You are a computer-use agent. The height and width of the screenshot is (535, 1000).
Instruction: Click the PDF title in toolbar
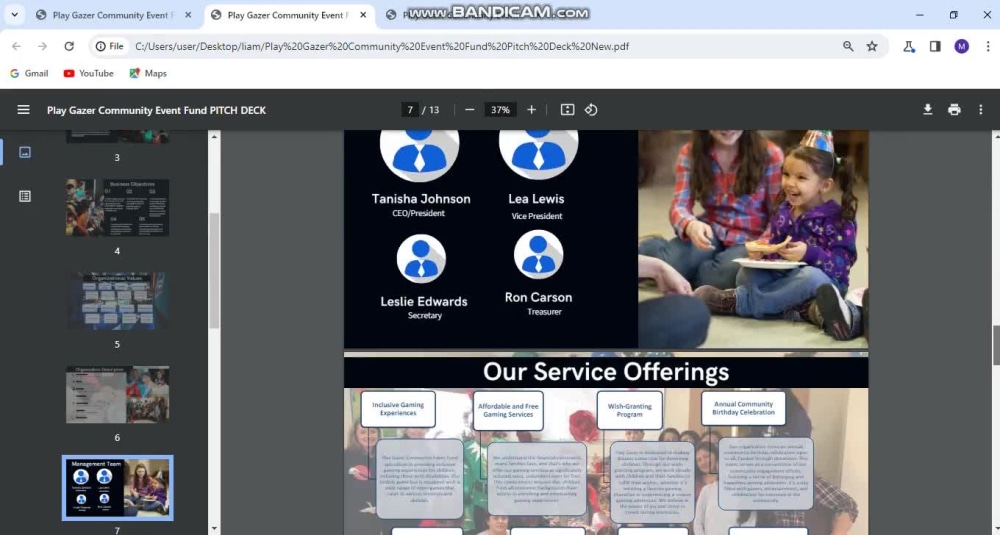[156, 110]
